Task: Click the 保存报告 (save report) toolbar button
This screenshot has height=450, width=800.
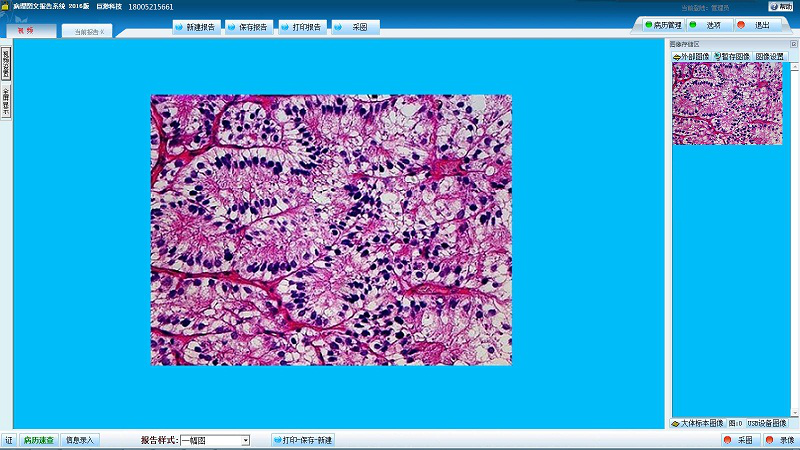Action: [248, 27]
